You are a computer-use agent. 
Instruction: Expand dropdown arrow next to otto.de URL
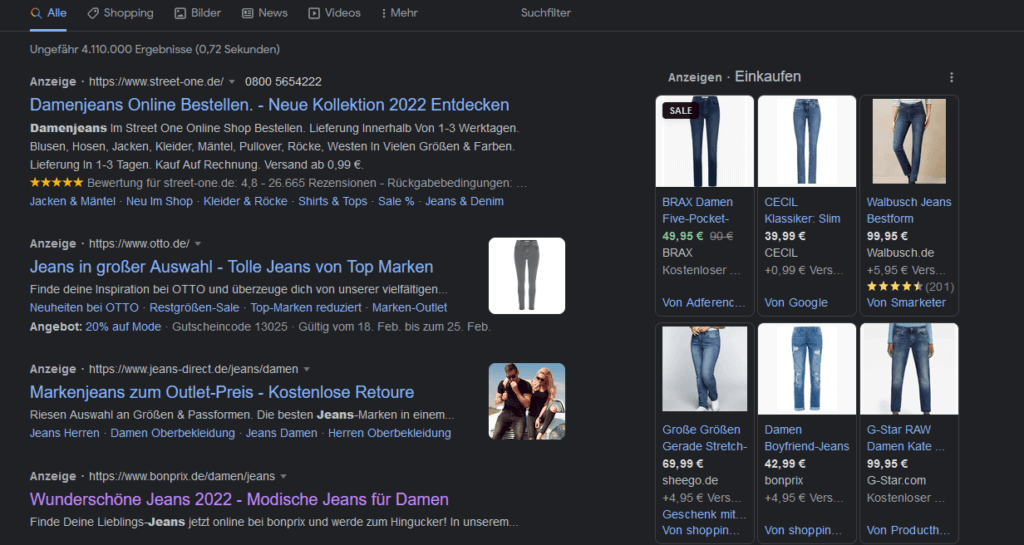tap(198, 243)
